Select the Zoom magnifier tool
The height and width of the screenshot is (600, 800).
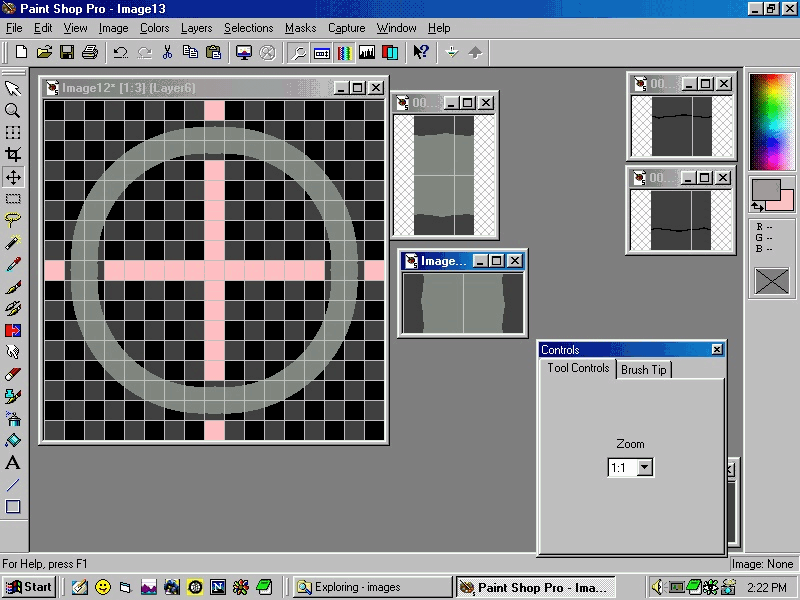click(x=13, y=110)
